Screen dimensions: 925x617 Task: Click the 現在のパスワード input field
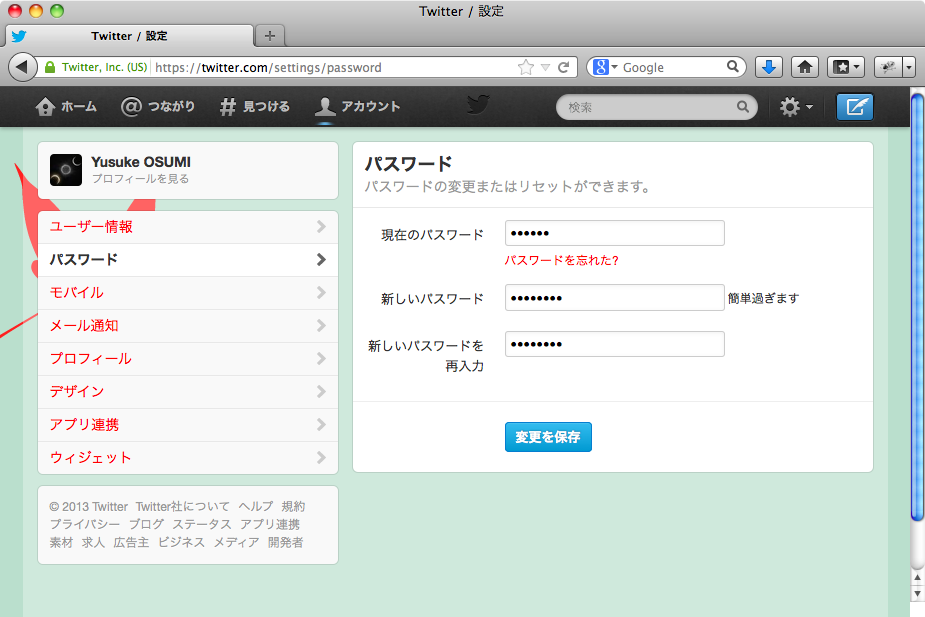[x=615, y=233]
